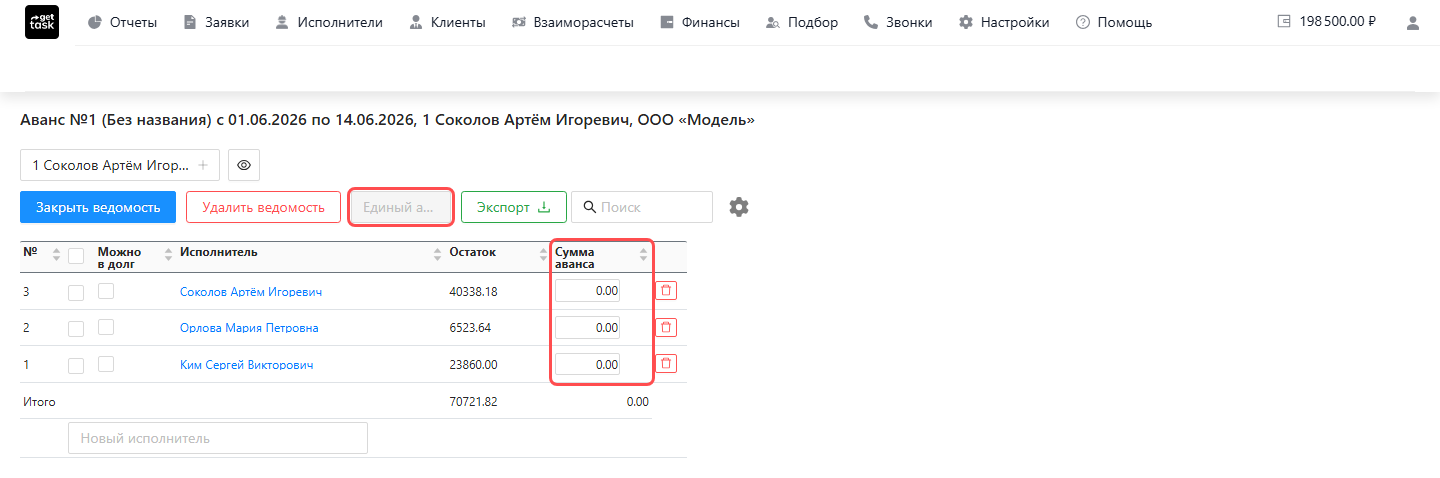
Task: Open the Настройки menu
Action: point(1004,22)
